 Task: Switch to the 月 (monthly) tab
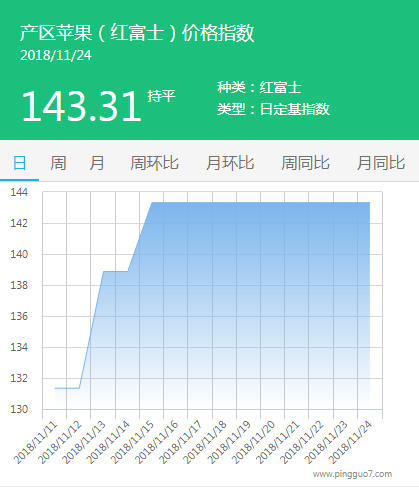97,163
